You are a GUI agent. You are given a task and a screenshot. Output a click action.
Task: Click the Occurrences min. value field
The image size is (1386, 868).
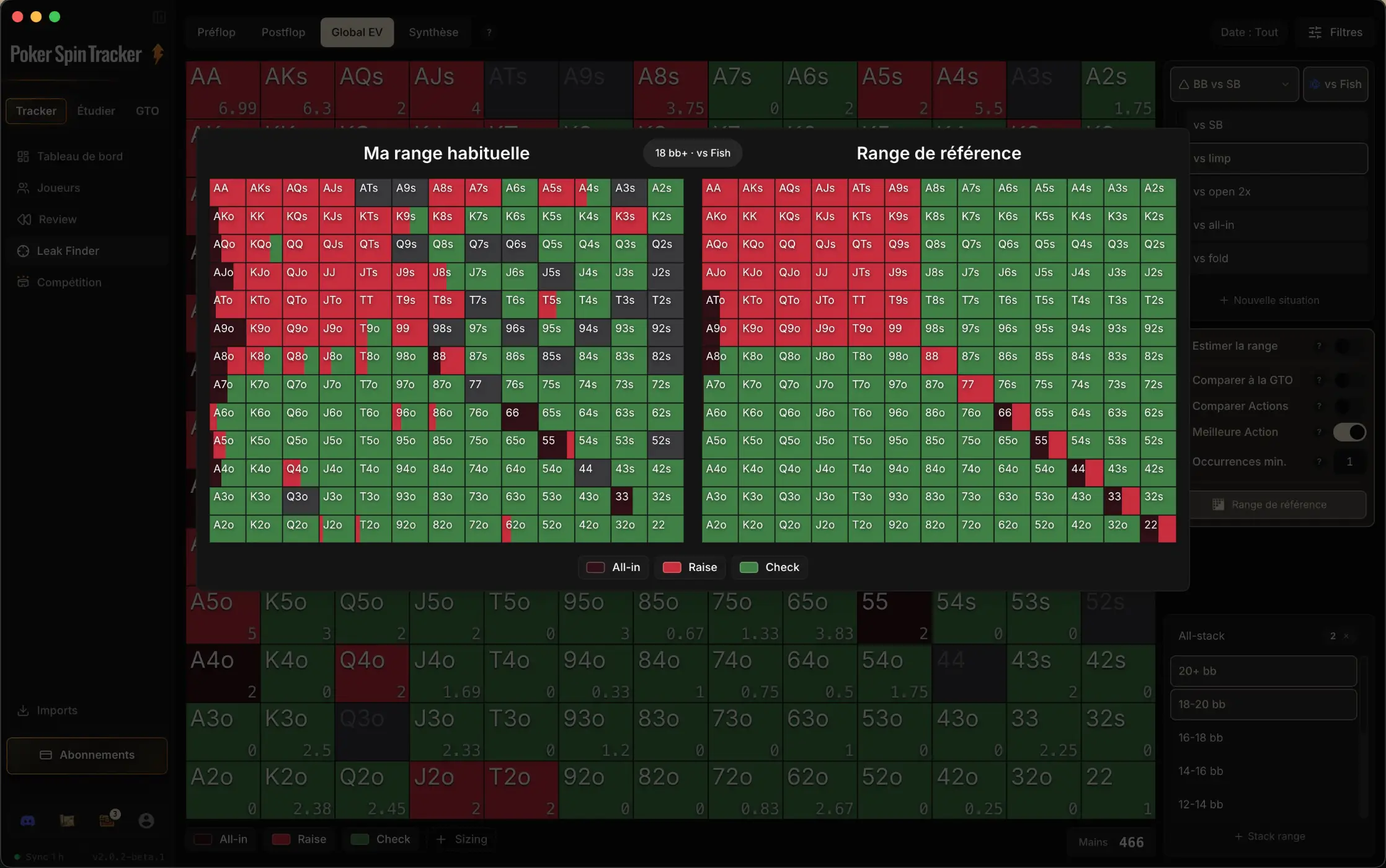tap(1349, 461)
